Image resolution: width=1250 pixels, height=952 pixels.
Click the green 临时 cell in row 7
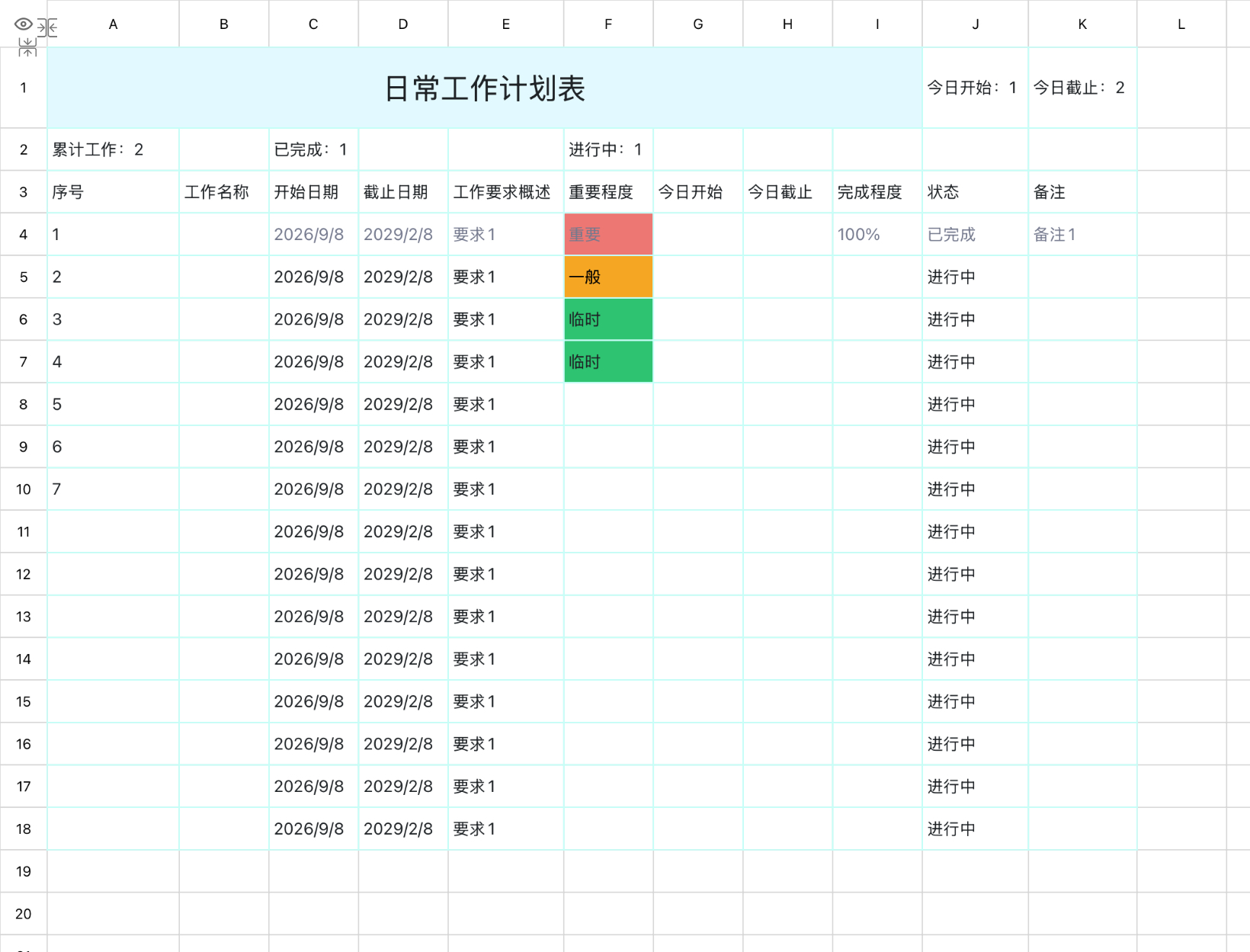coord(608,362)
